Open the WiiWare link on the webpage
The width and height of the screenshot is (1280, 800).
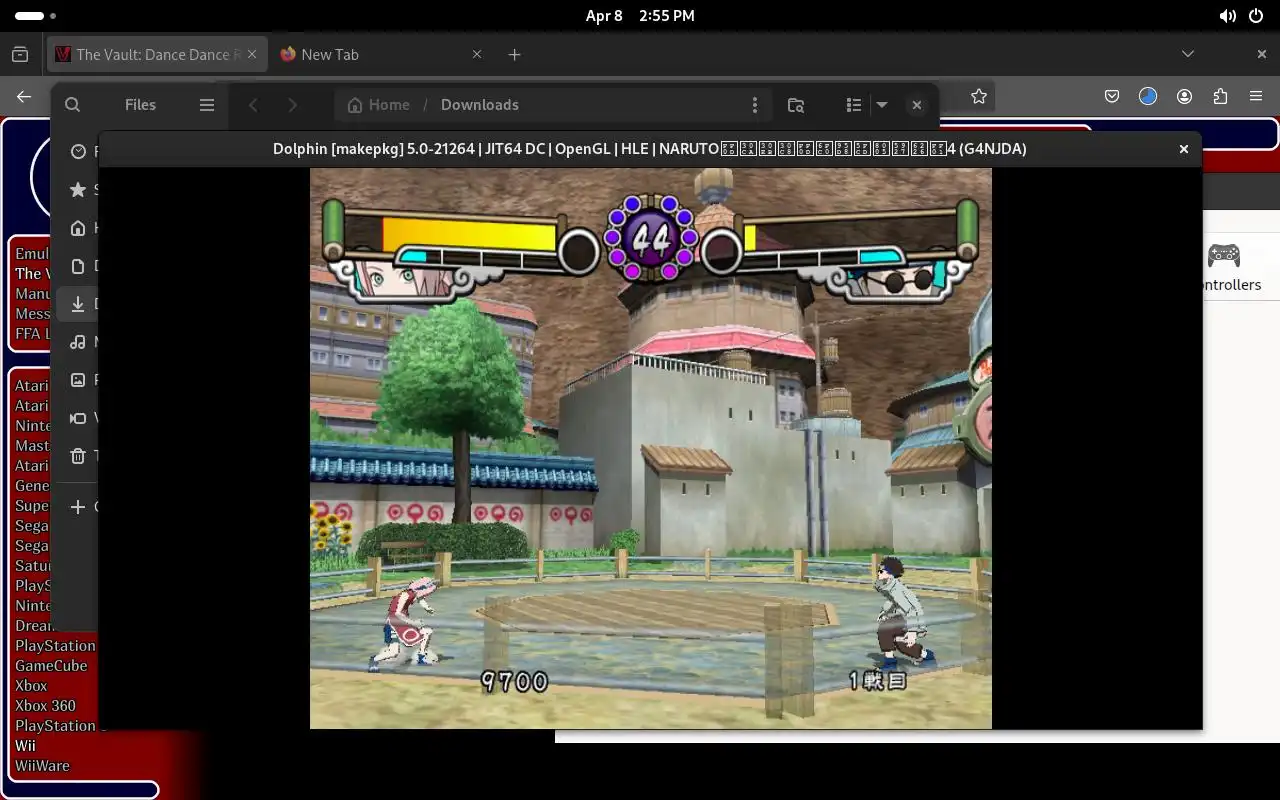point(42,766)
